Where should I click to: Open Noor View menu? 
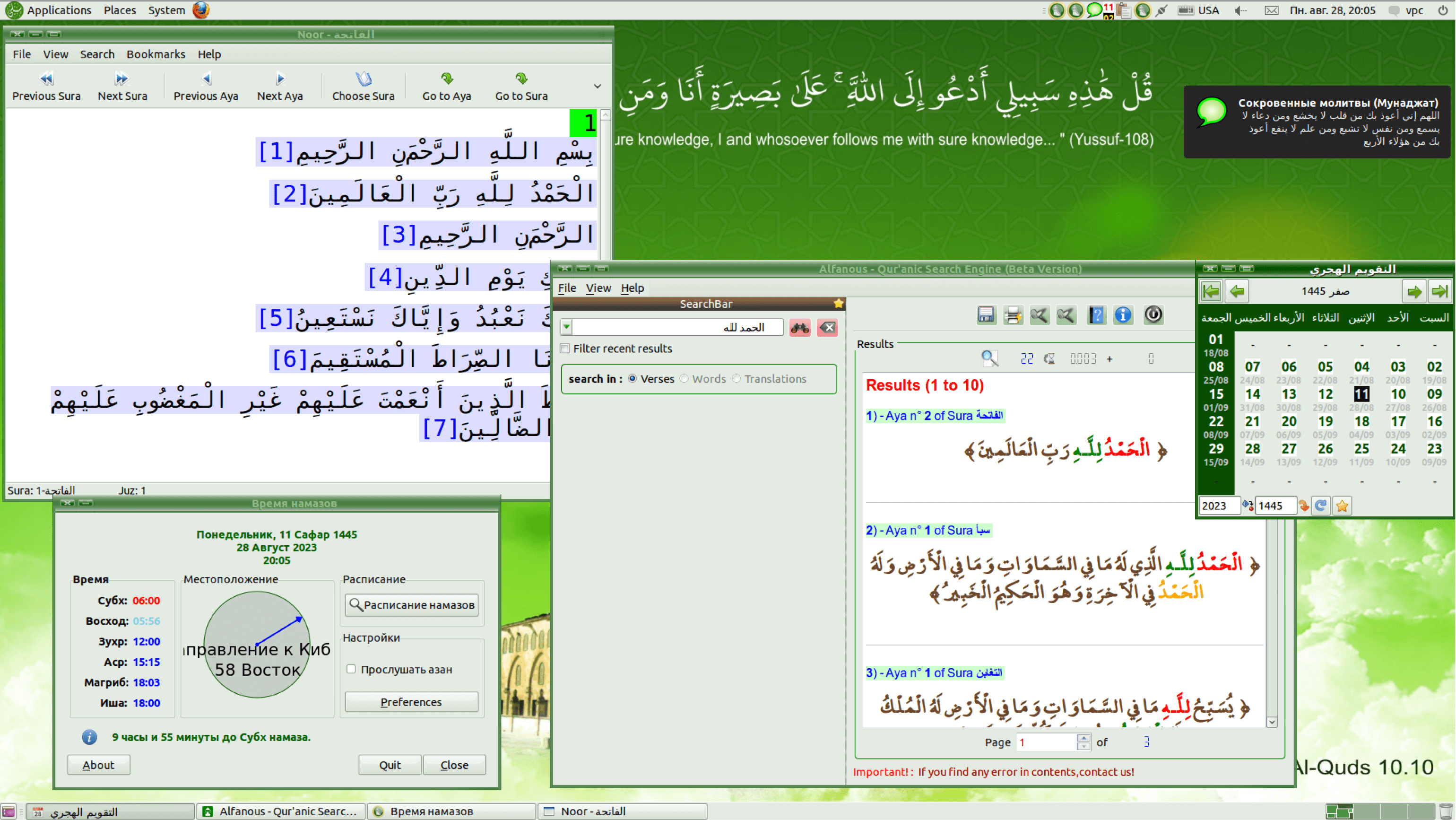coord(55,54)
